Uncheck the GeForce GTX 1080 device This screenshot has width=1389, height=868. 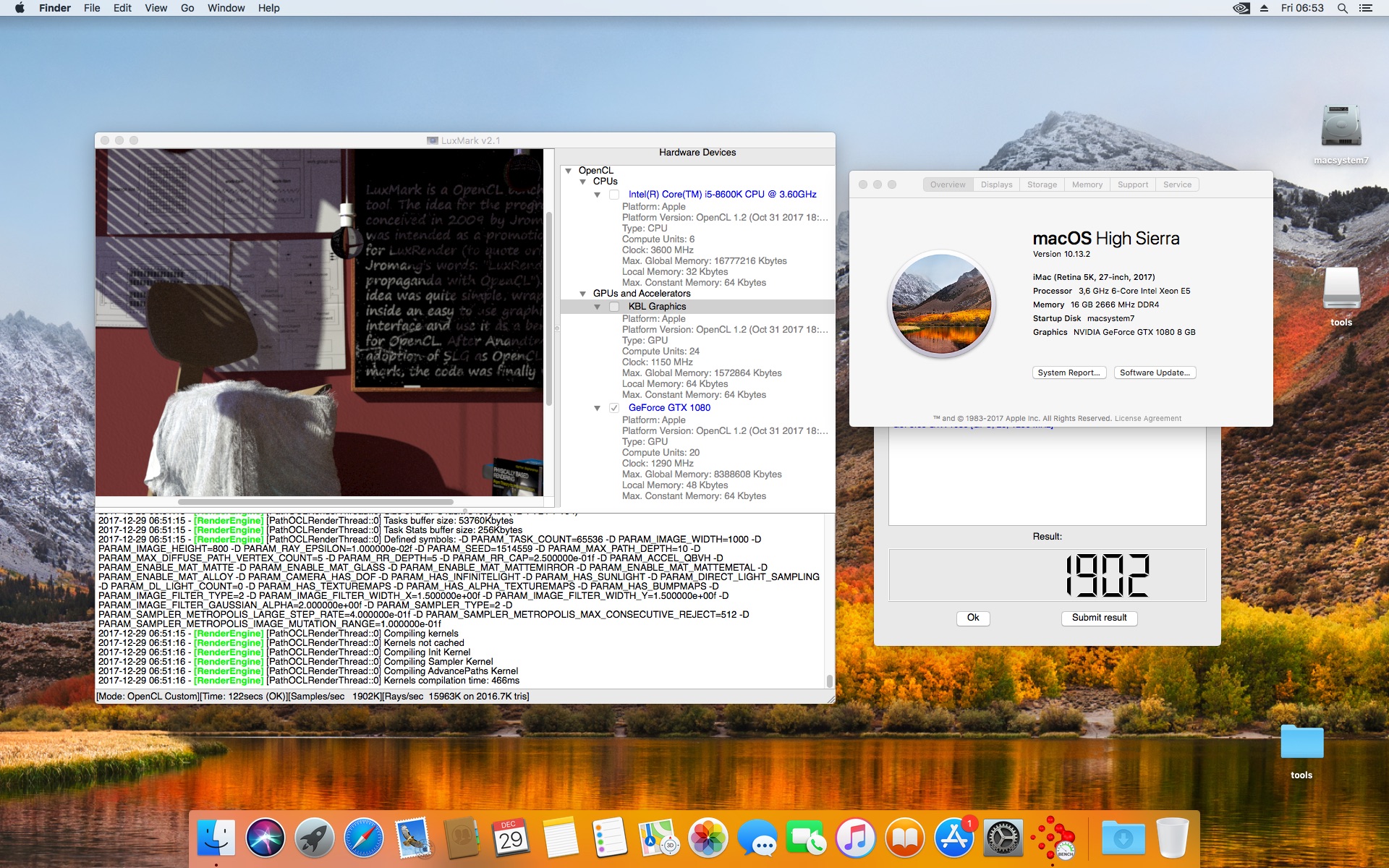point(614,408)
